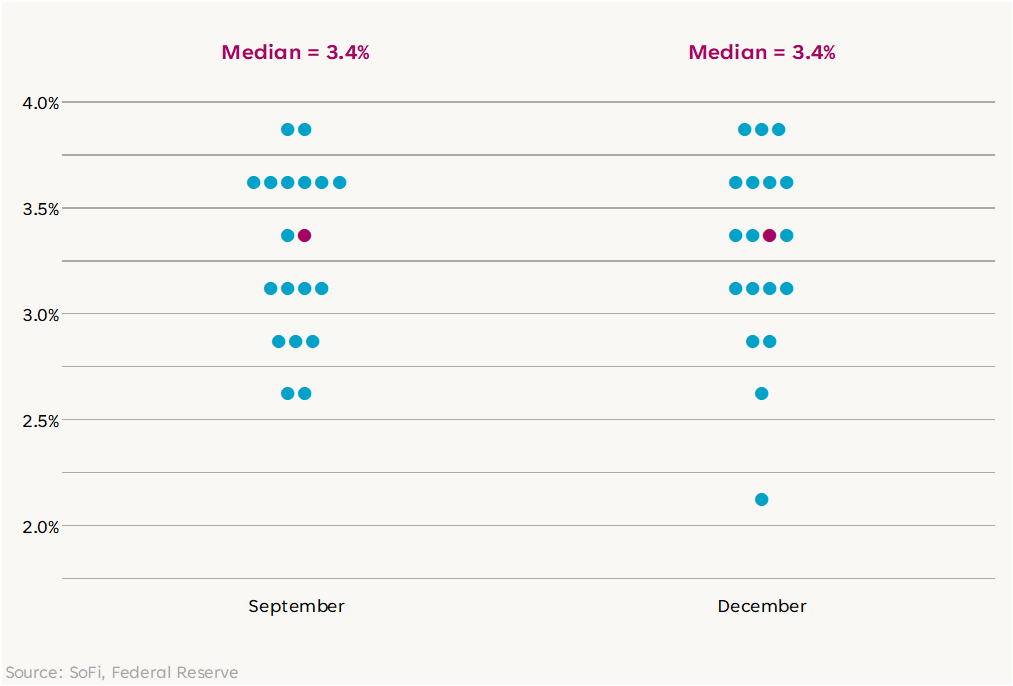The image size is (1013, 686).
Task: Click the December median 3.4% label
Action: pyautogui.click(x=762, y=52)
